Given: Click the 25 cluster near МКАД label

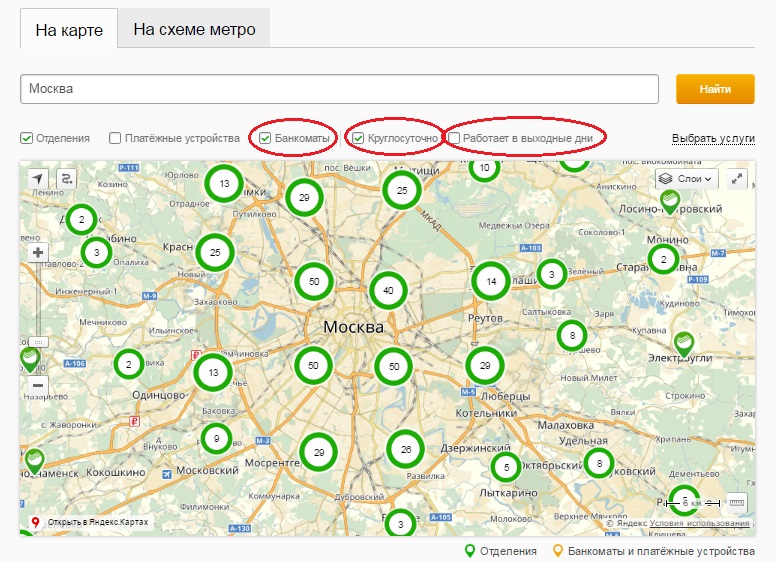Looking at the screenshot, I should (402, 190).
